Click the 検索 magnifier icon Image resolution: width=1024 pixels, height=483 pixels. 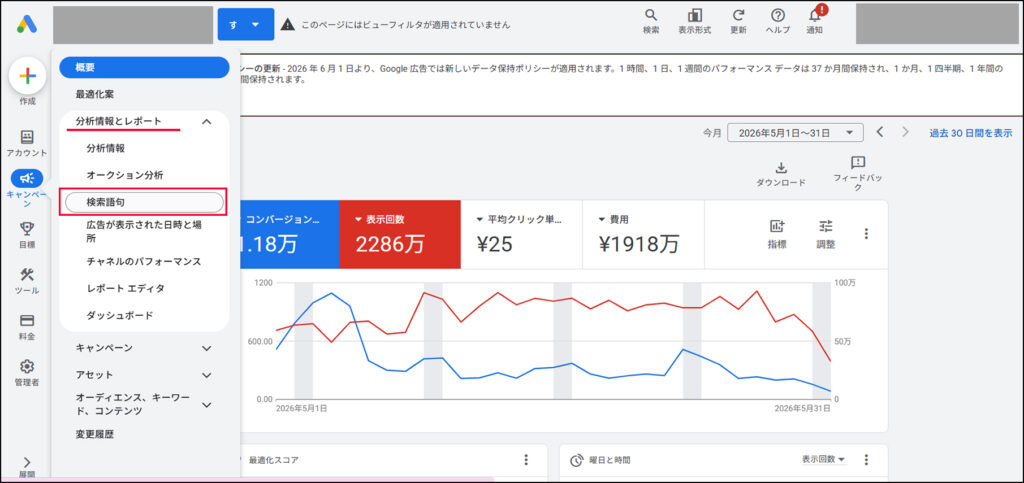650,15
